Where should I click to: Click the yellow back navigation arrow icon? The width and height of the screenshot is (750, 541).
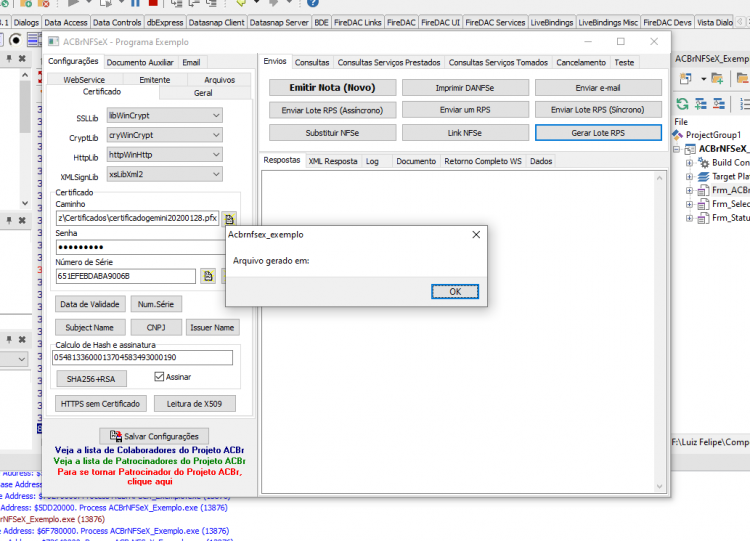click(241, 3)
